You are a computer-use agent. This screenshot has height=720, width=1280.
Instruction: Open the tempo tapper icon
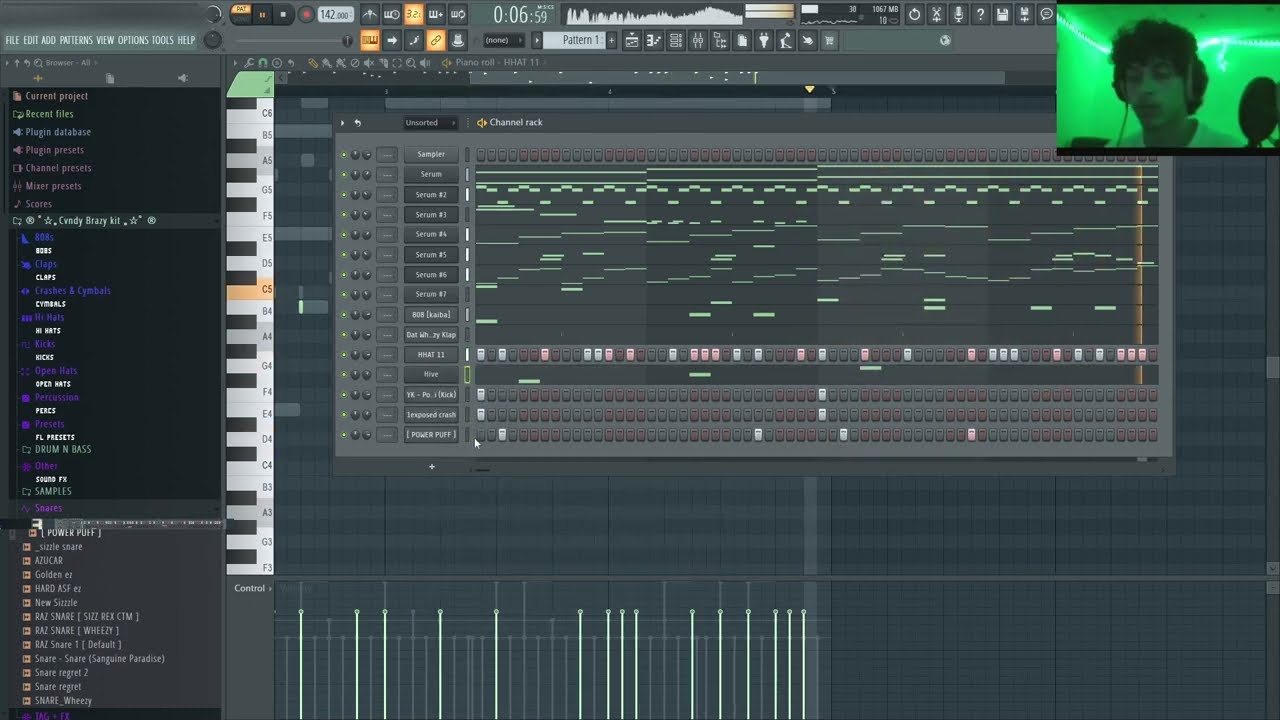pos(786,40)
